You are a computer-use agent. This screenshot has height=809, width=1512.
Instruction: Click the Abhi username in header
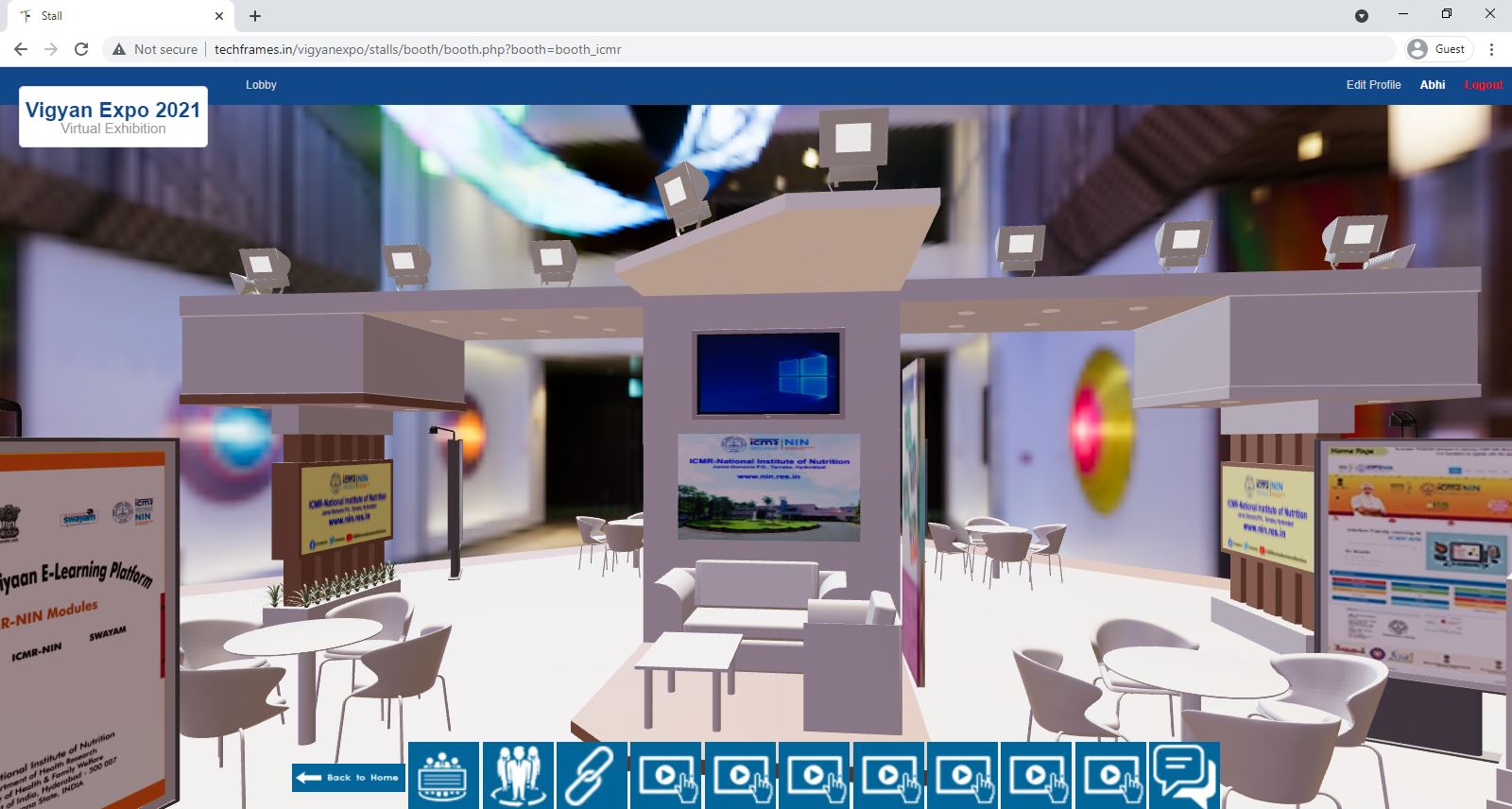click(1432, 85)
